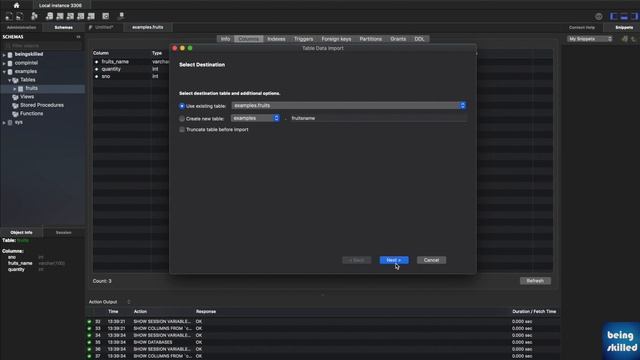Click the Create new view icon

click(70, 16)
